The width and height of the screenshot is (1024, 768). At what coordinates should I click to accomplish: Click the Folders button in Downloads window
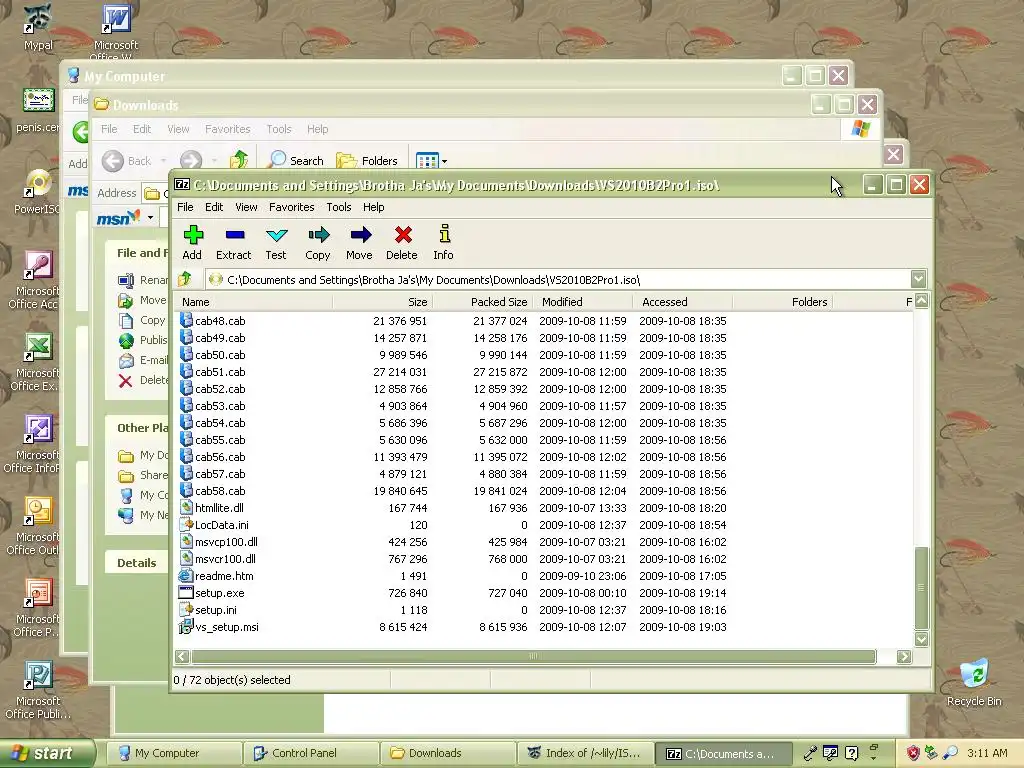[366, 160]
